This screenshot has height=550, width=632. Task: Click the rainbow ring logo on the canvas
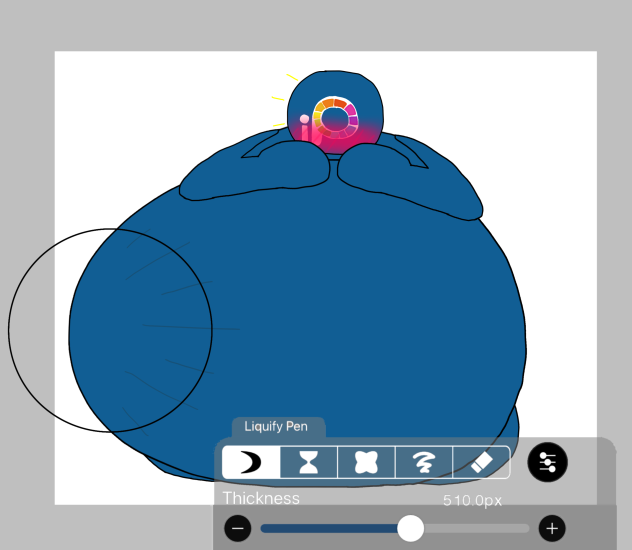click(335, 117)
